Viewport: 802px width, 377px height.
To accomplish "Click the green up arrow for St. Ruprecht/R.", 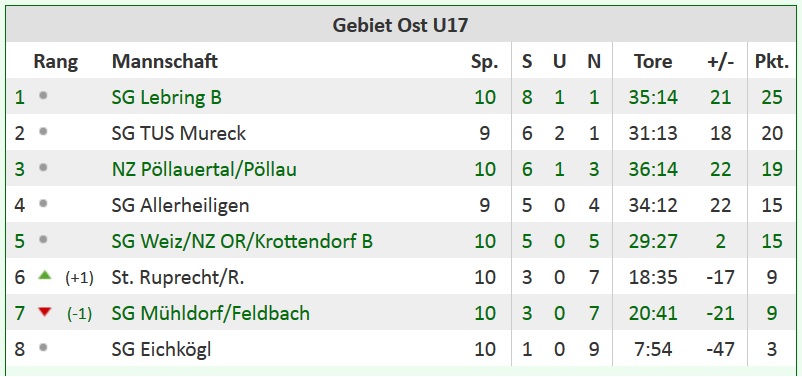I will (45, 275).
